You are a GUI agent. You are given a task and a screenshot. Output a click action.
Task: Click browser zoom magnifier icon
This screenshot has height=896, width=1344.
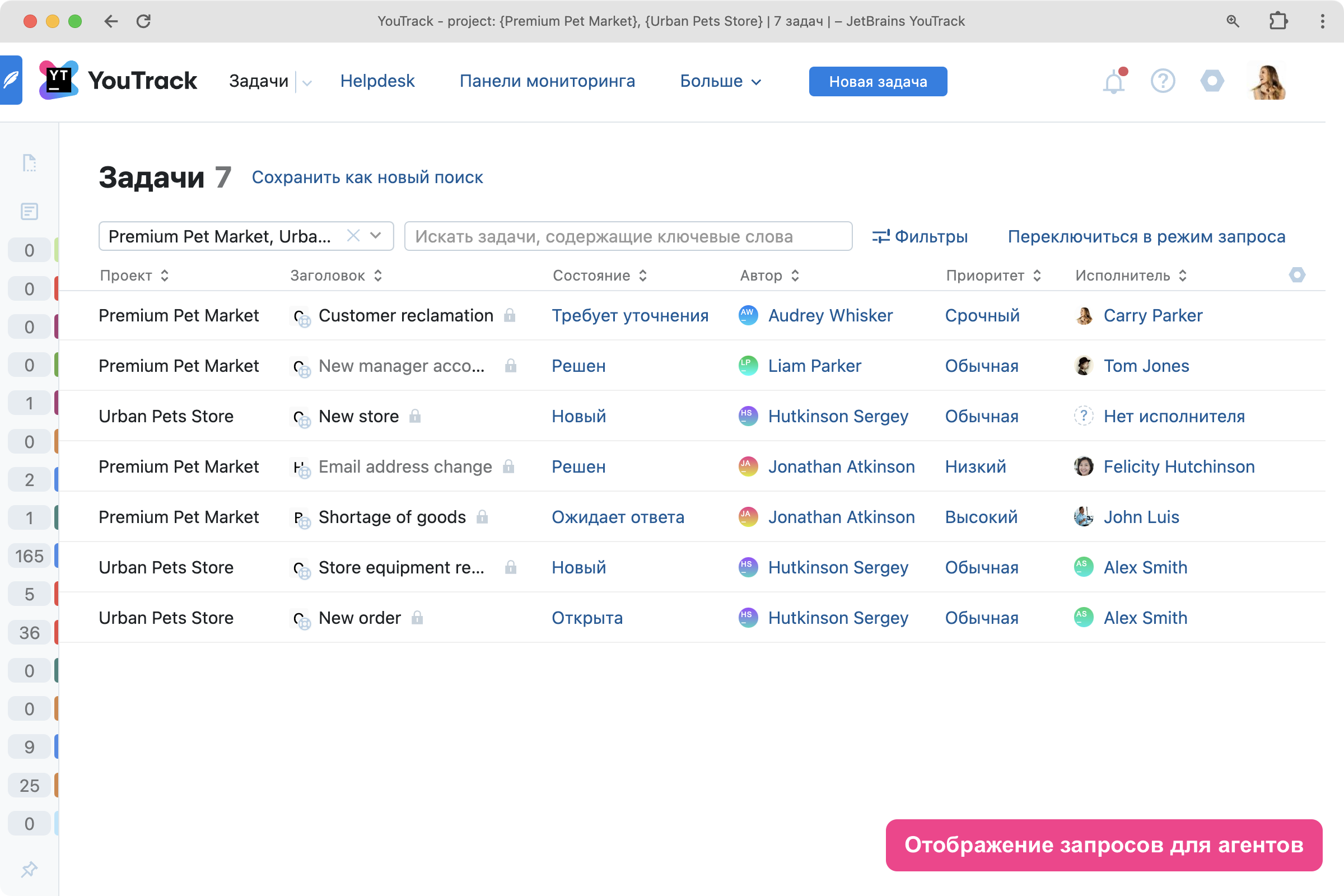tap(1233, 21)
